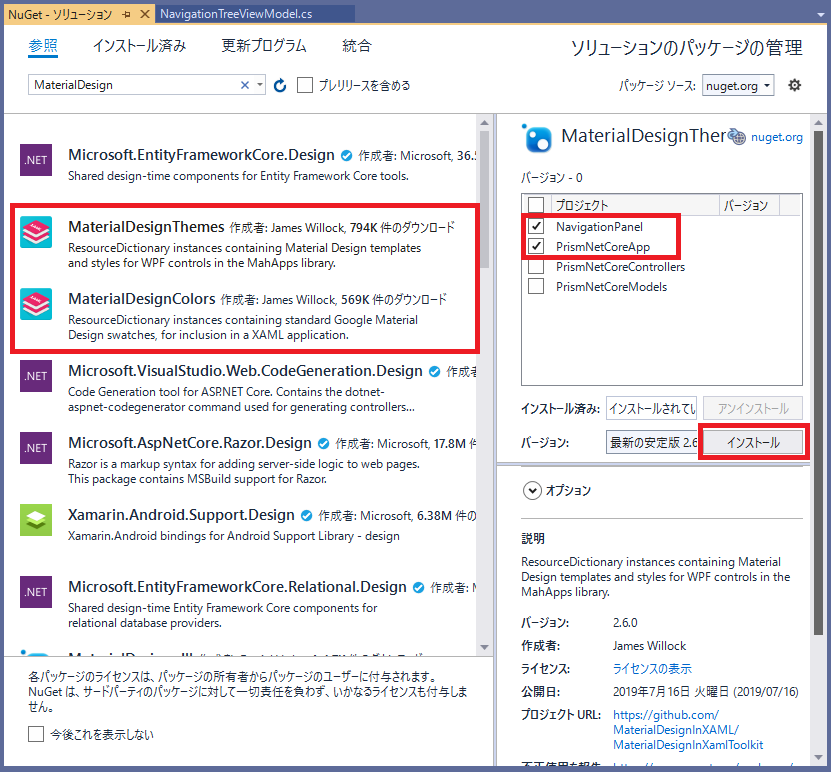Click details pane scroll down arrow
Viewport: 831px width, 772px height.
[818, 758]
